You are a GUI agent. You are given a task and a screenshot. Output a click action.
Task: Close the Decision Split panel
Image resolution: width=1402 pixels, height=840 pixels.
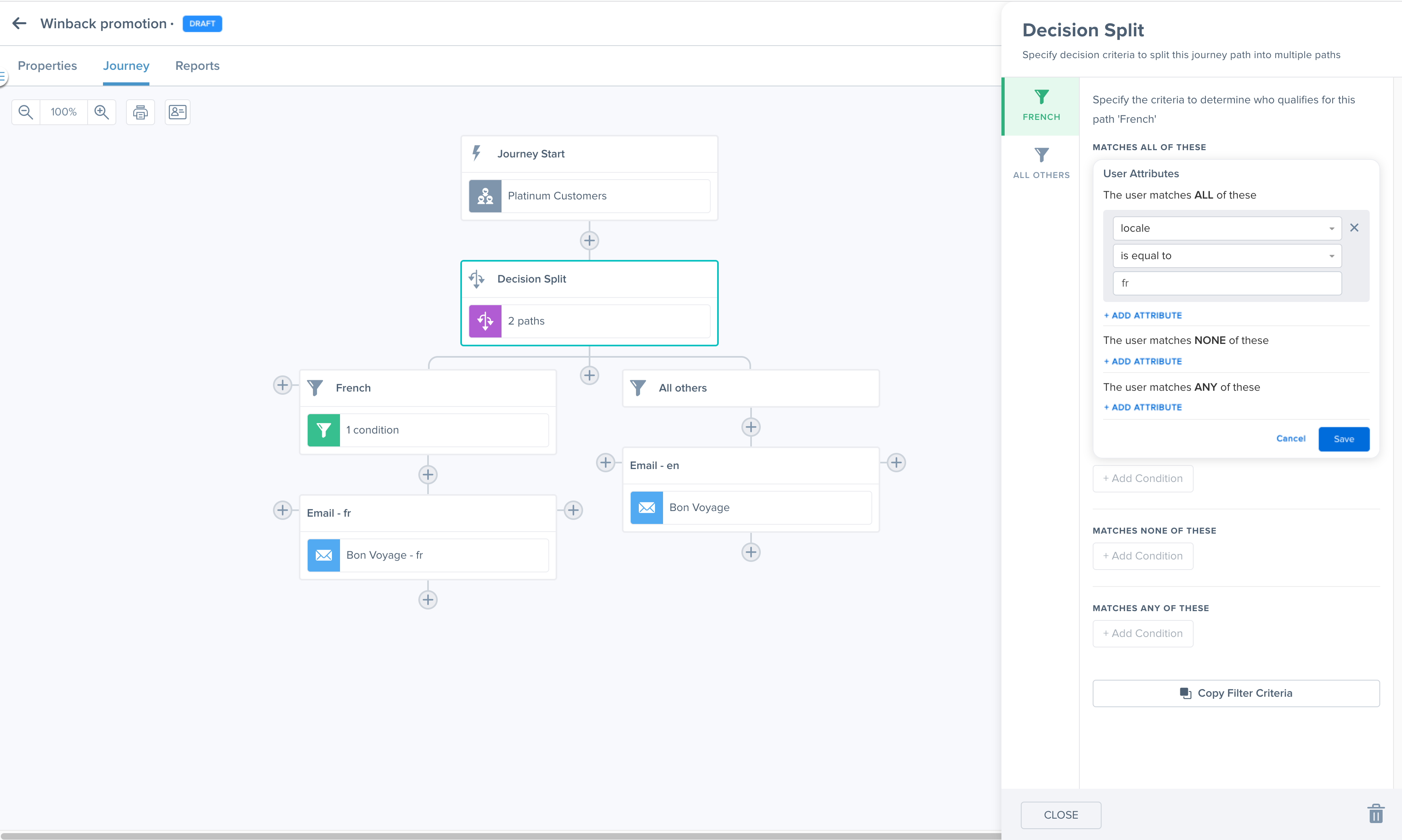pyautogui.click(x=1060, y=815)
